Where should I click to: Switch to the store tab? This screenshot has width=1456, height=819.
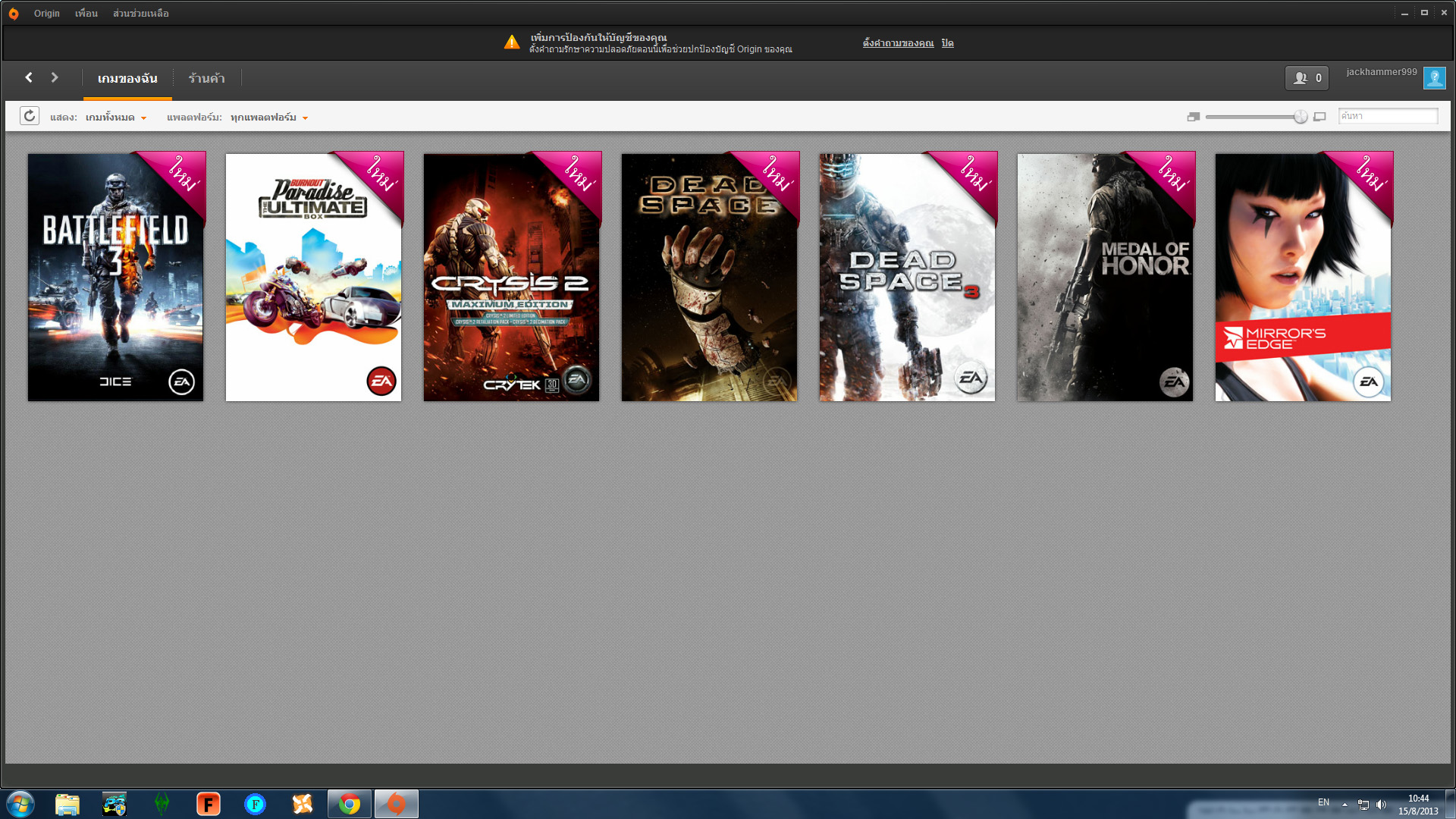206,78
